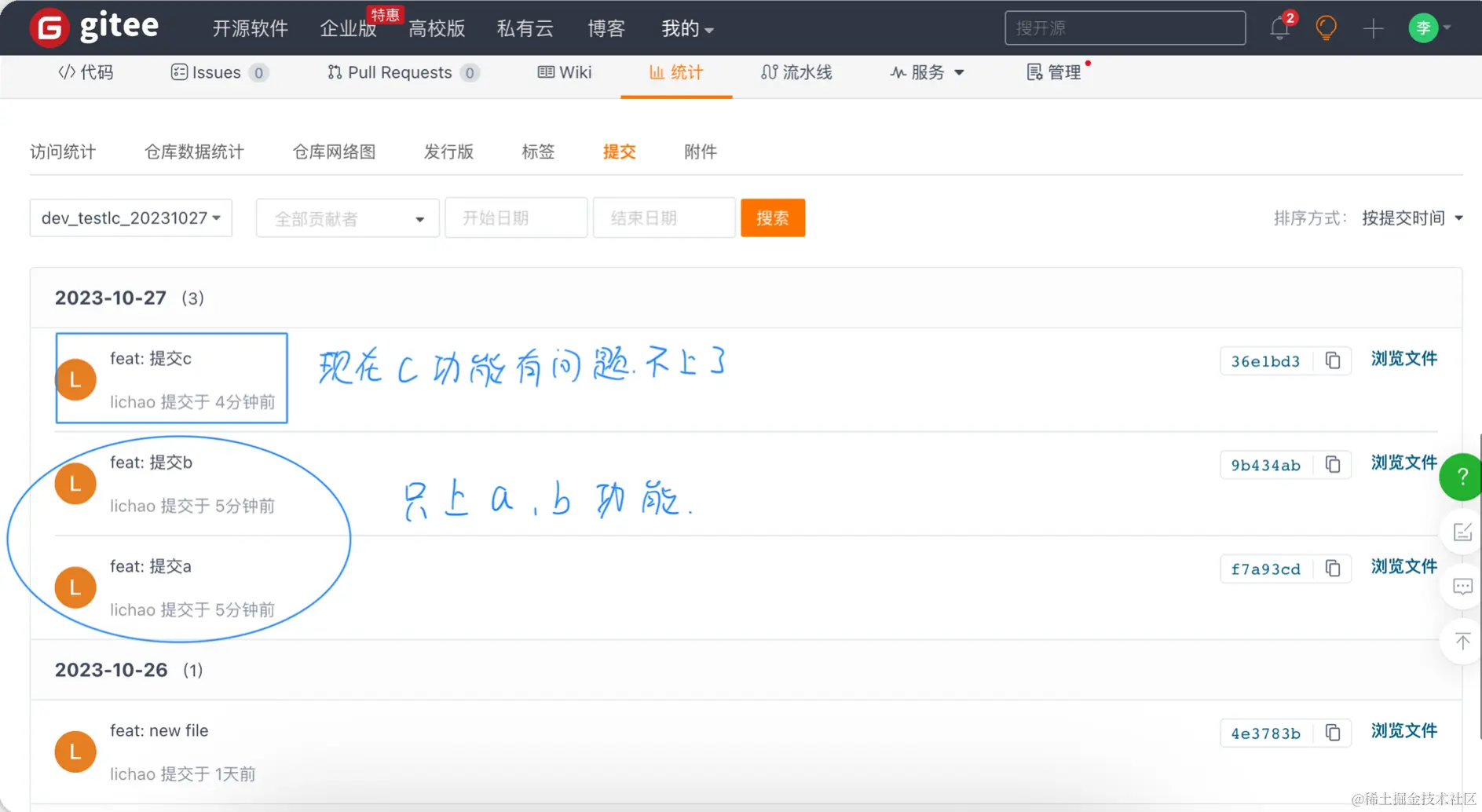Click the orange 搜索 button

click(x=773, y=218)
